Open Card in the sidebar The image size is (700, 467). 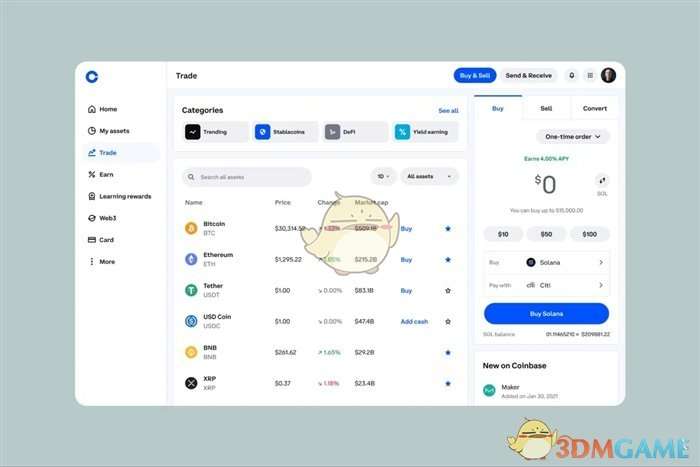pos(100,240)
